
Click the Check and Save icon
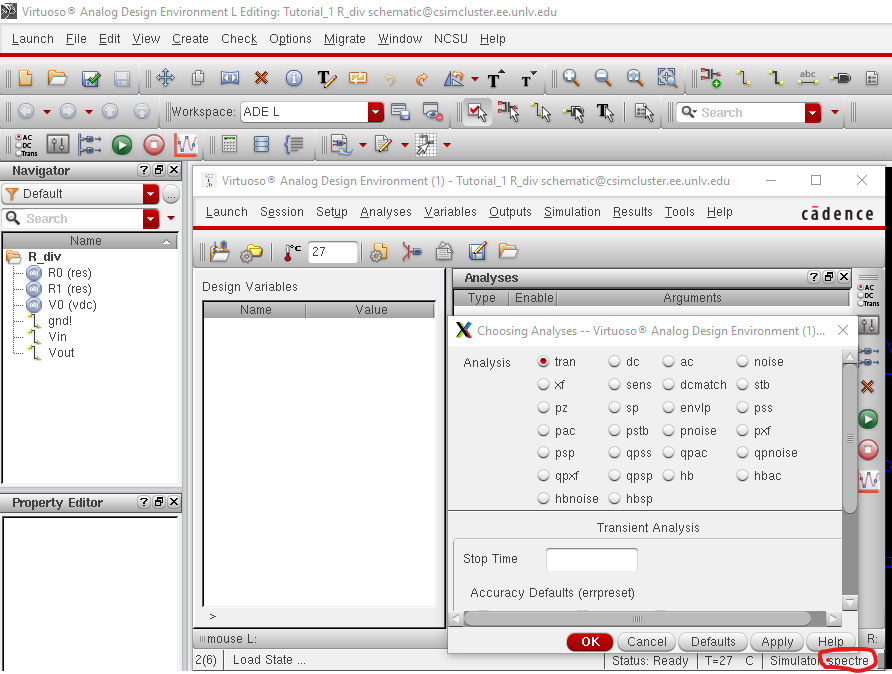[x=91, y=78]
